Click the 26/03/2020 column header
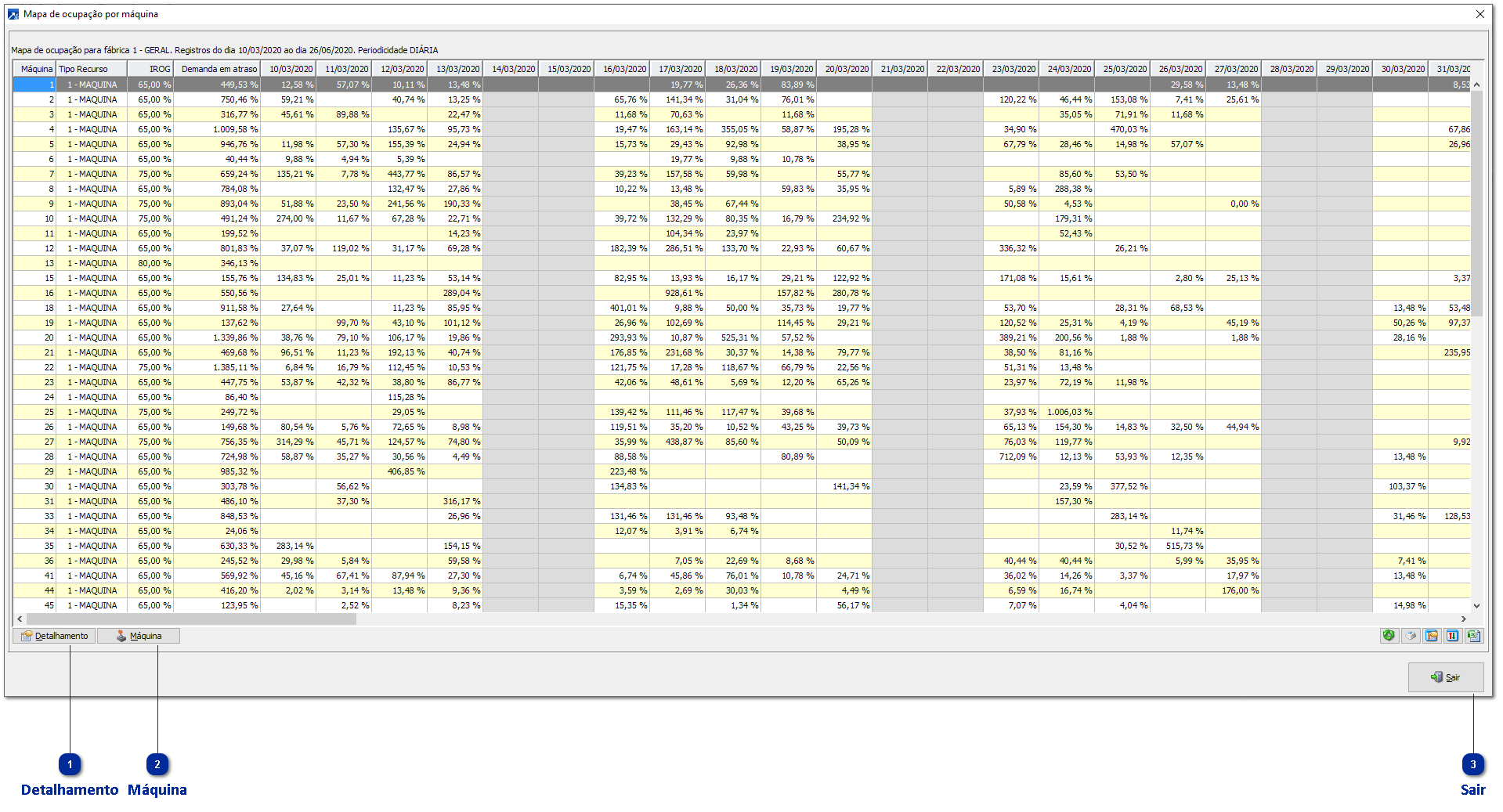The height and width of the screenshot is (812, 1503). point(1178,69)
